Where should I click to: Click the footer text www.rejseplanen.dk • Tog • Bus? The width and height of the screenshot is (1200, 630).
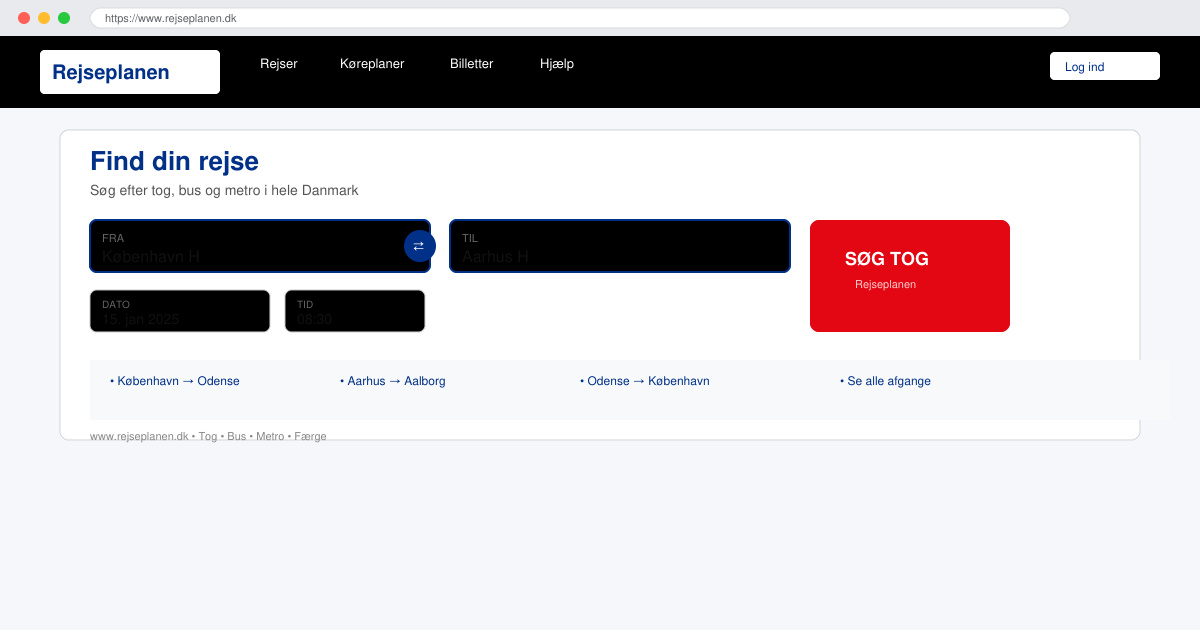click(x=208, y=436)
